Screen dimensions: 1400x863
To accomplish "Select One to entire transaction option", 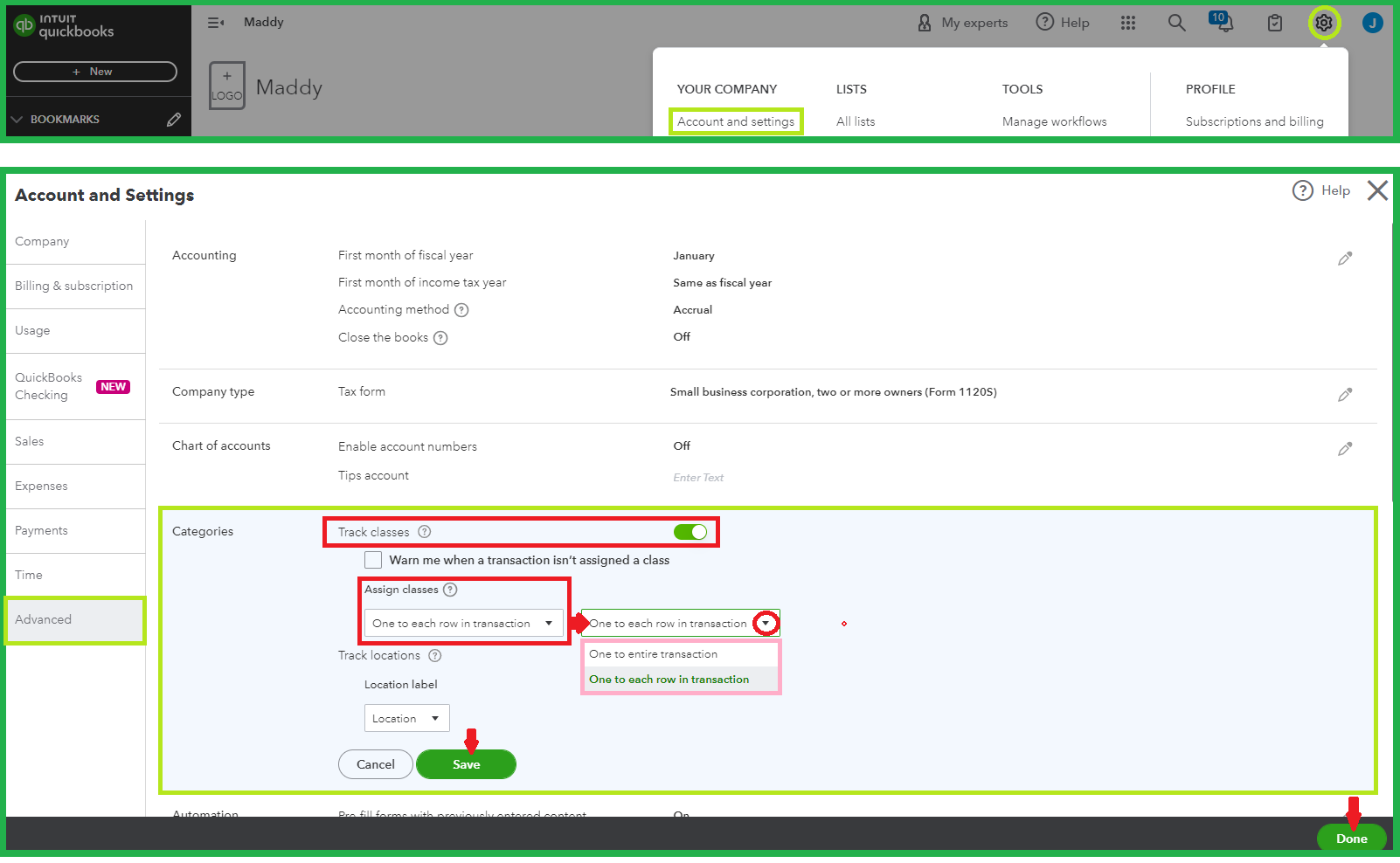I will tap(654, 653).
